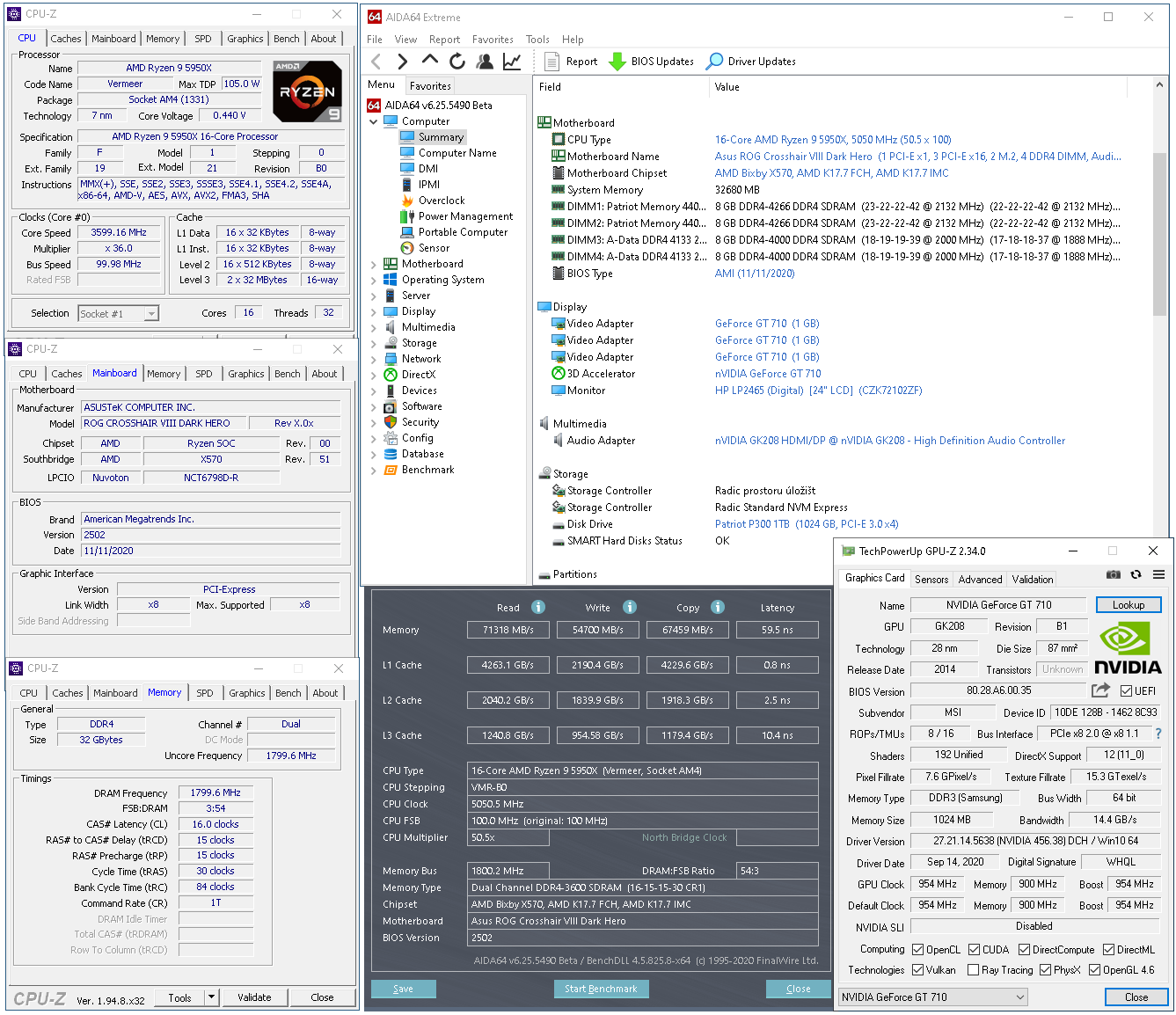Image resolution: width=1176 pixels, height=1015 pixels.
Task: Click BIOS Updates green arrow button
Action: coord(651,62)
